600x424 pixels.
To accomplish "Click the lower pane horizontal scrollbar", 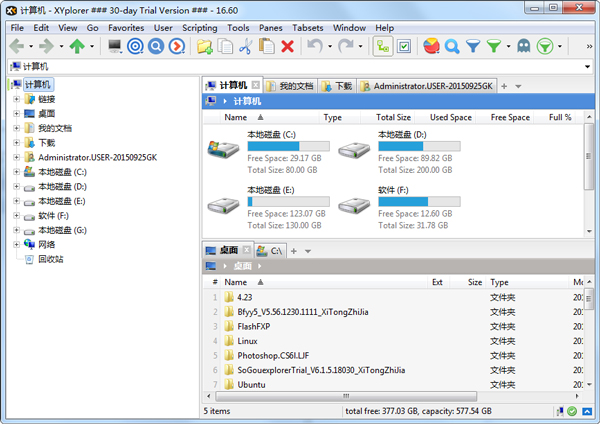I will click(x=346, y=396).
